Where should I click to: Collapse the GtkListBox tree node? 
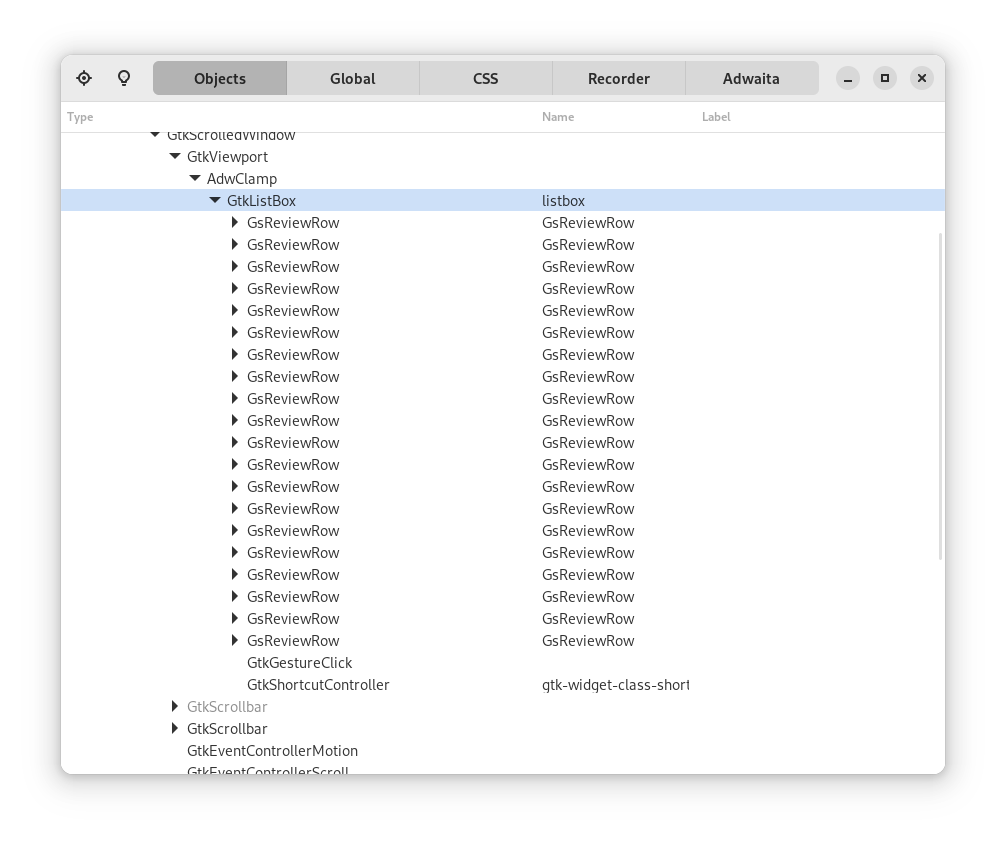coord(214,200)
